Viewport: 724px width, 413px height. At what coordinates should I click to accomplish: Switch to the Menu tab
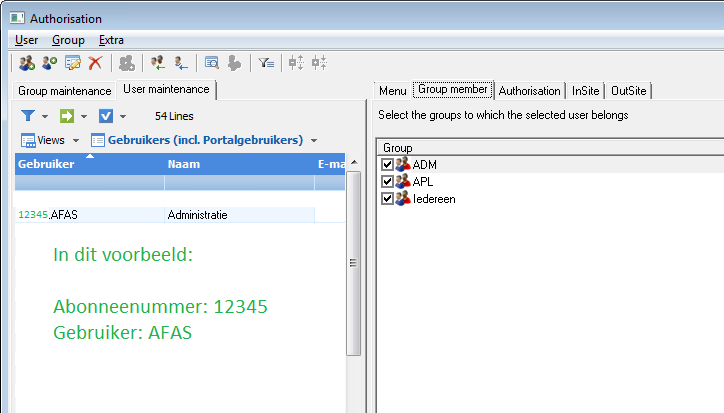point(392,91)
